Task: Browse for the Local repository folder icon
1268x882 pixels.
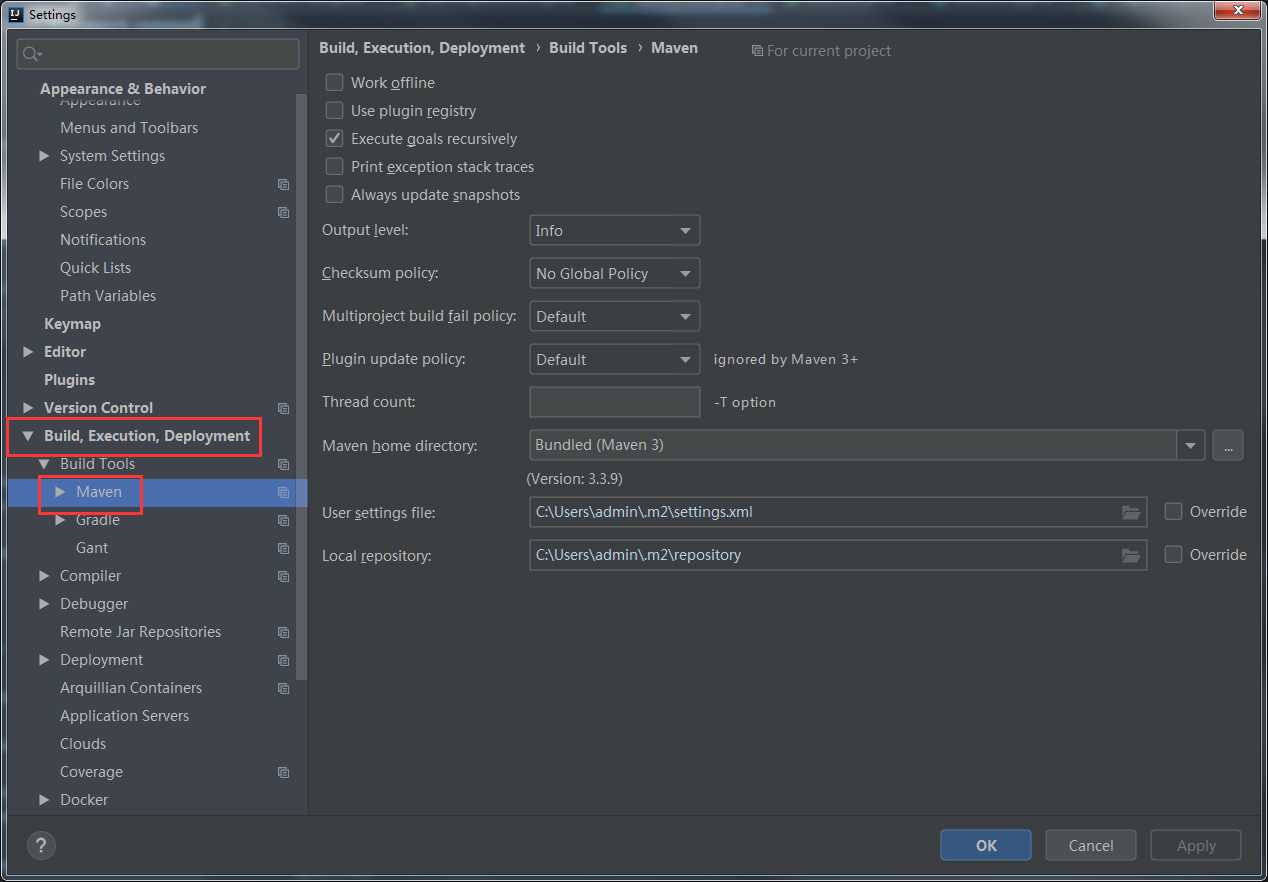Action: (1131, 554)
